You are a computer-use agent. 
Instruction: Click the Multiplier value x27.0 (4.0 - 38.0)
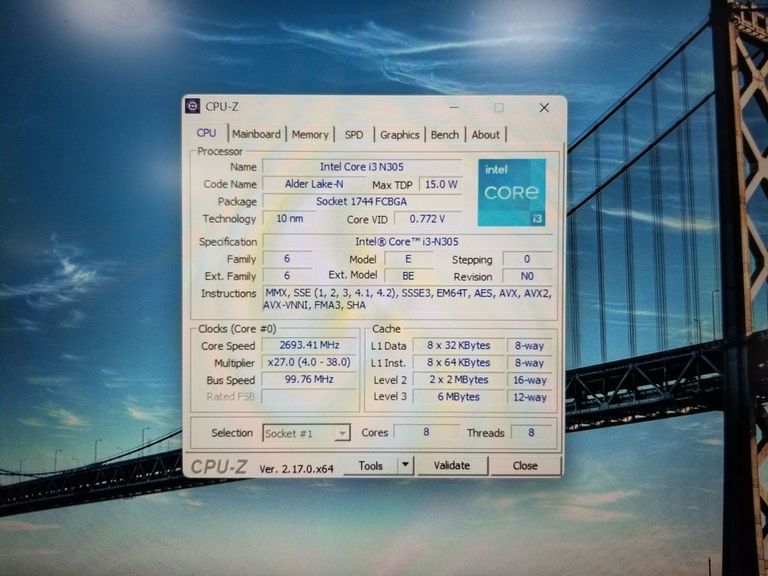click(x=310, y=362)
